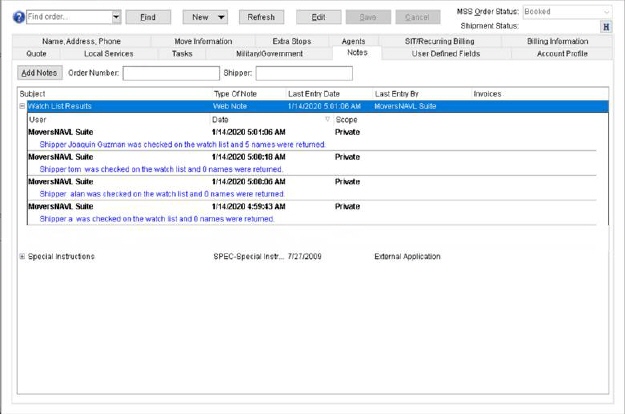
Task: Expand the Special Instructions note
Action: (22, 256)
